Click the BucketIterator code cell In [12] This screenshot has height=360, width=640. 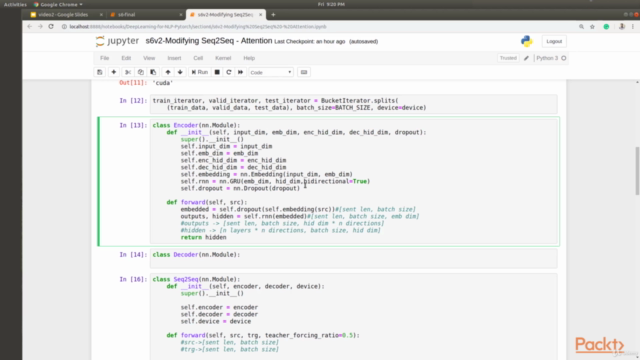(353, 104)
